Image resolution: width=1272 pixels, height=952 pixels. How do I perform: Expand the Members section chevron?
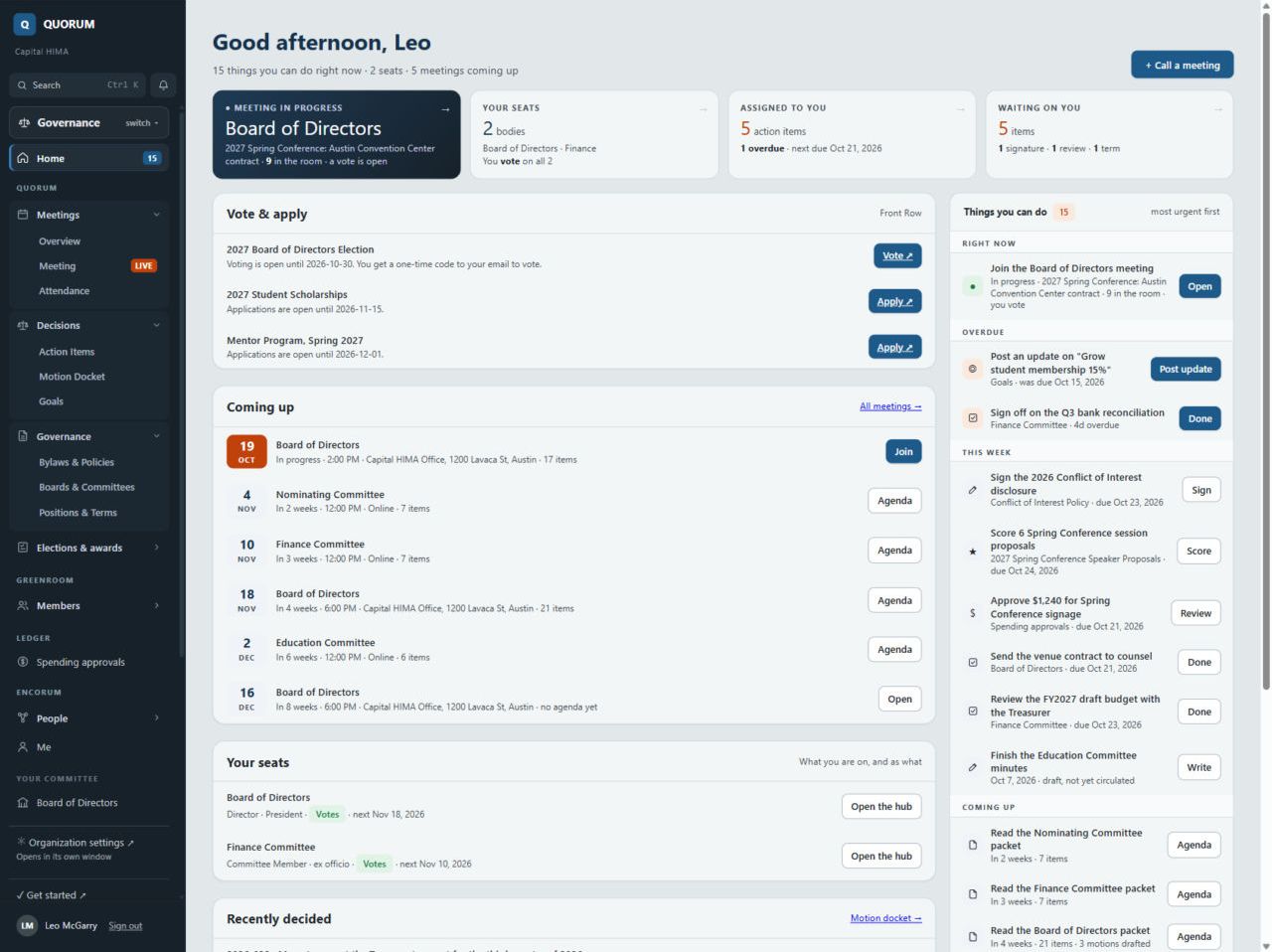156,605
